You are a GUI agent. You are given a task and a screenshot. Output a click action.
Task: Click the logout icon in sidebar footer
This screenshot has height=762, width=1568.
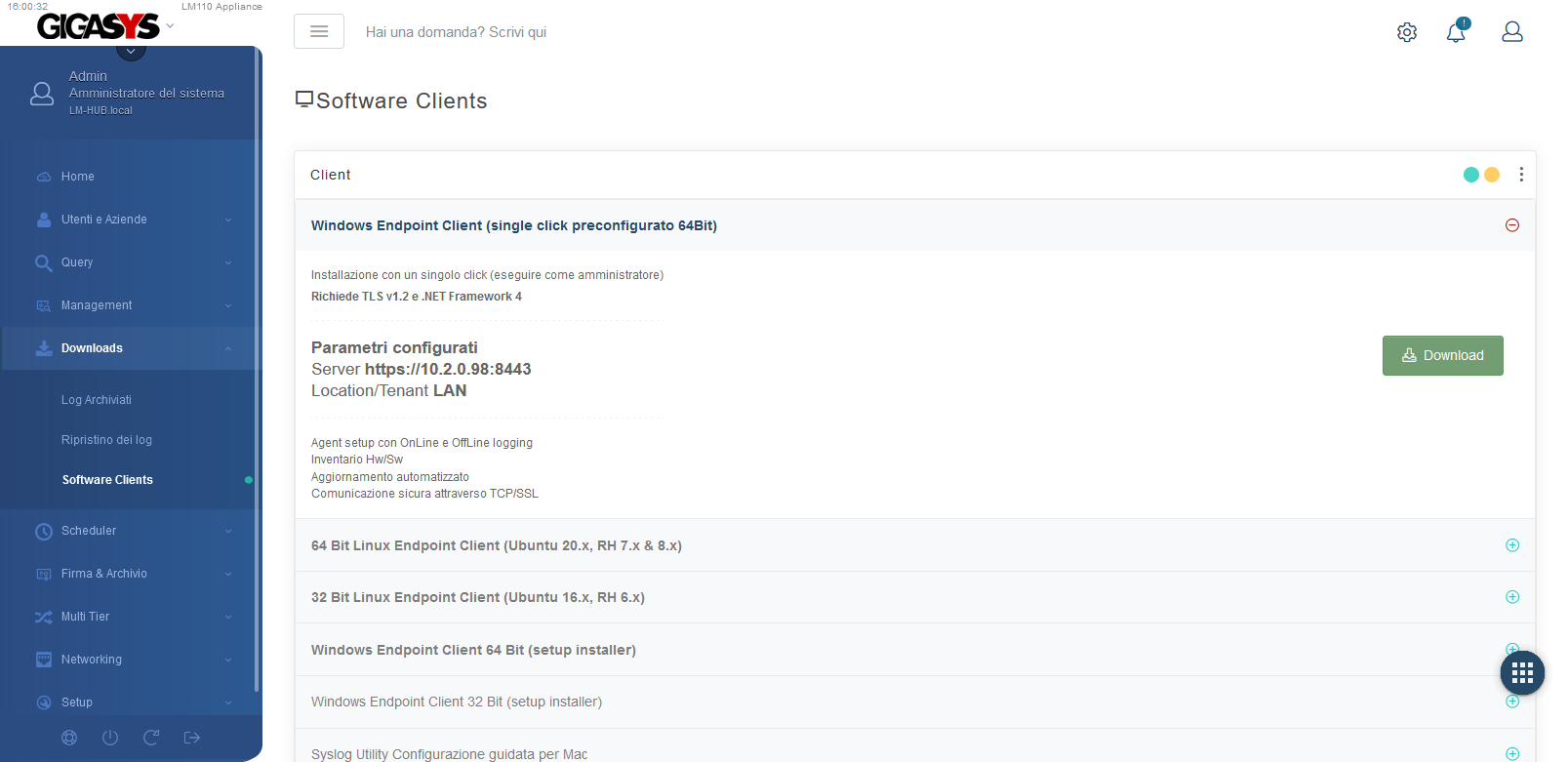(x=192, y=738)
